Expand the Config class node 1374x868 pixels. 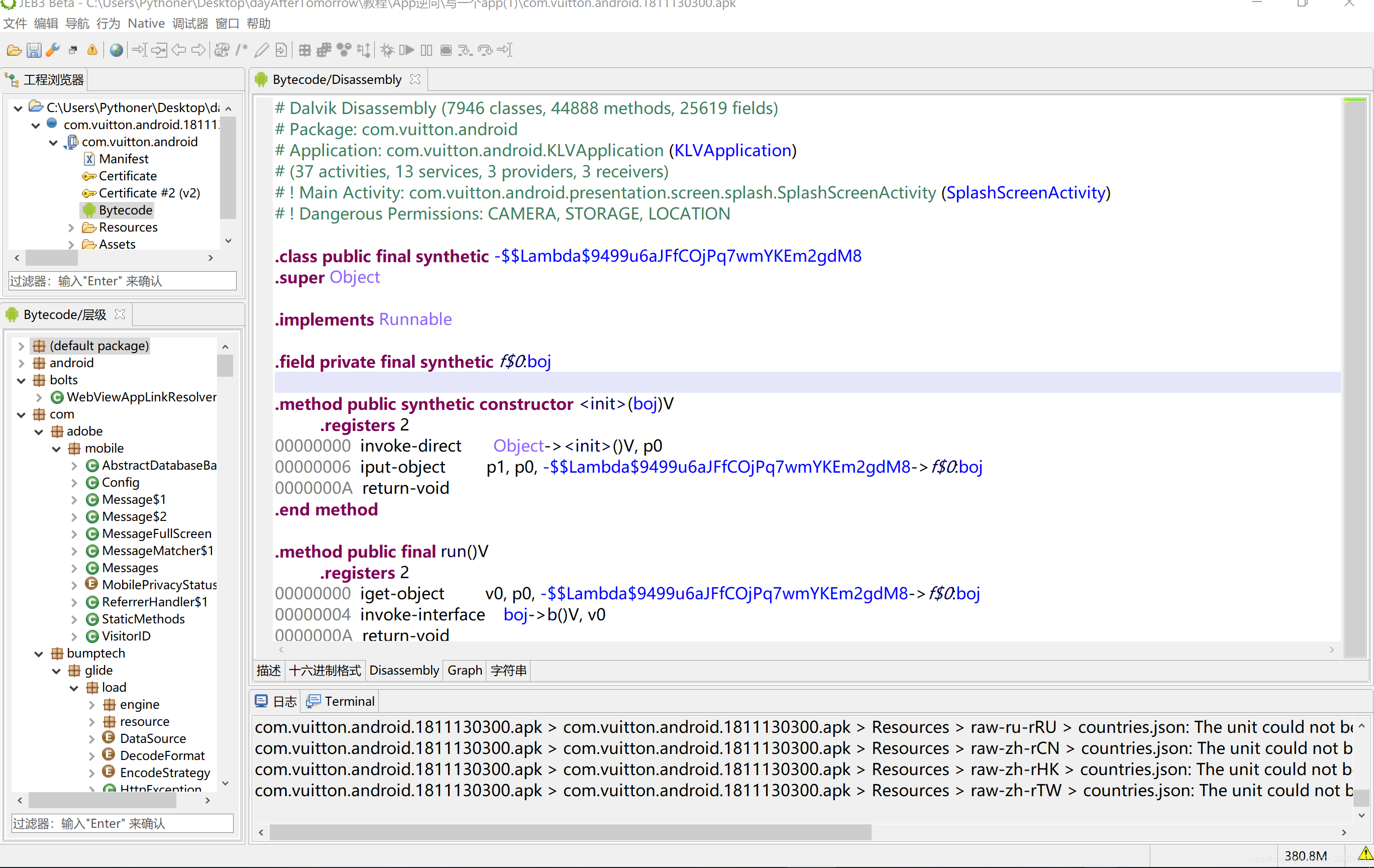pyautogui.click(x=74, y=483)
